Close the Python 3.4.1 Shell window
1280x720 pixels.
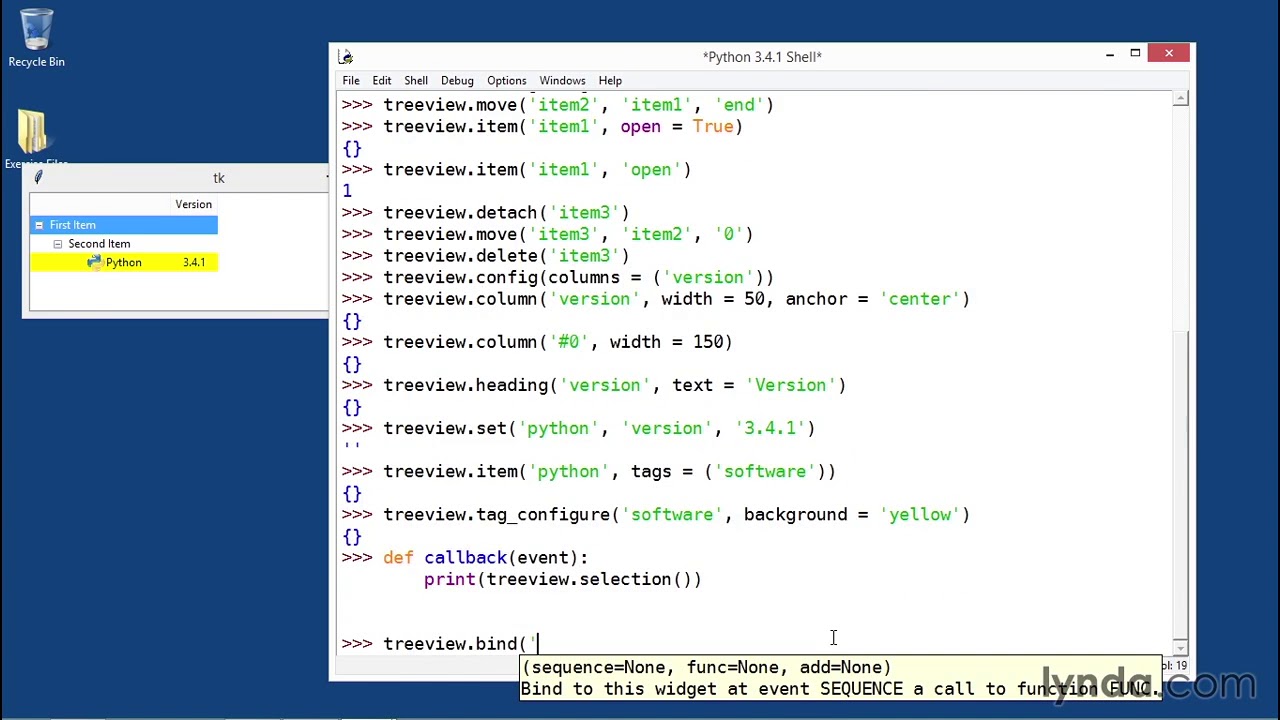1169,53
